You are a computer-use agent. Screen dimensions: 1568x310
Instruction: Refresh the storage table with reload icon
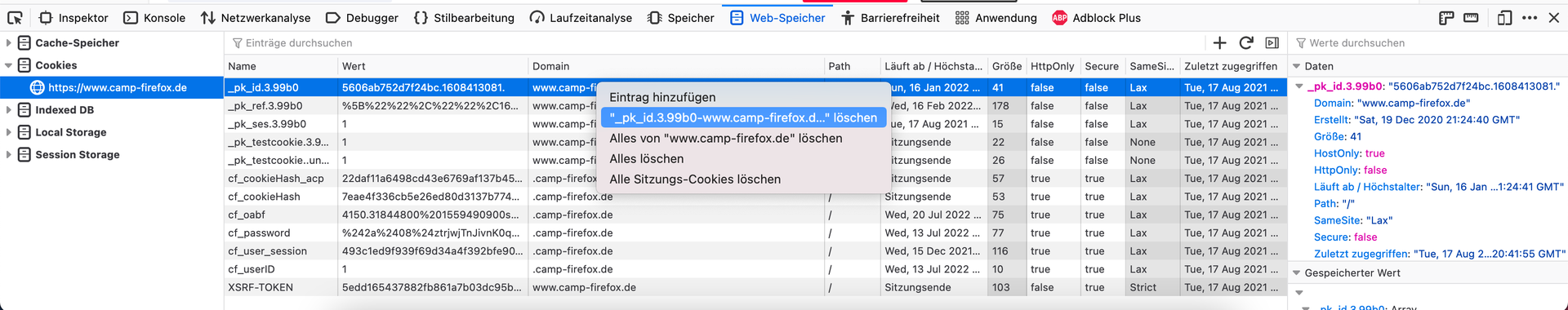pyautogui.click(x=1246, y=42)
